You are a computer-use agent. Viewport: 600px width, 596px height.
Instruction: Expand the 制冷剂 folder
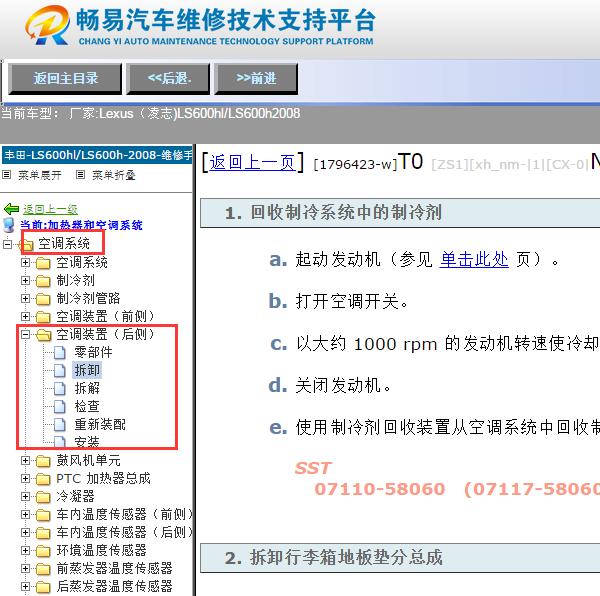click(25, 280)
